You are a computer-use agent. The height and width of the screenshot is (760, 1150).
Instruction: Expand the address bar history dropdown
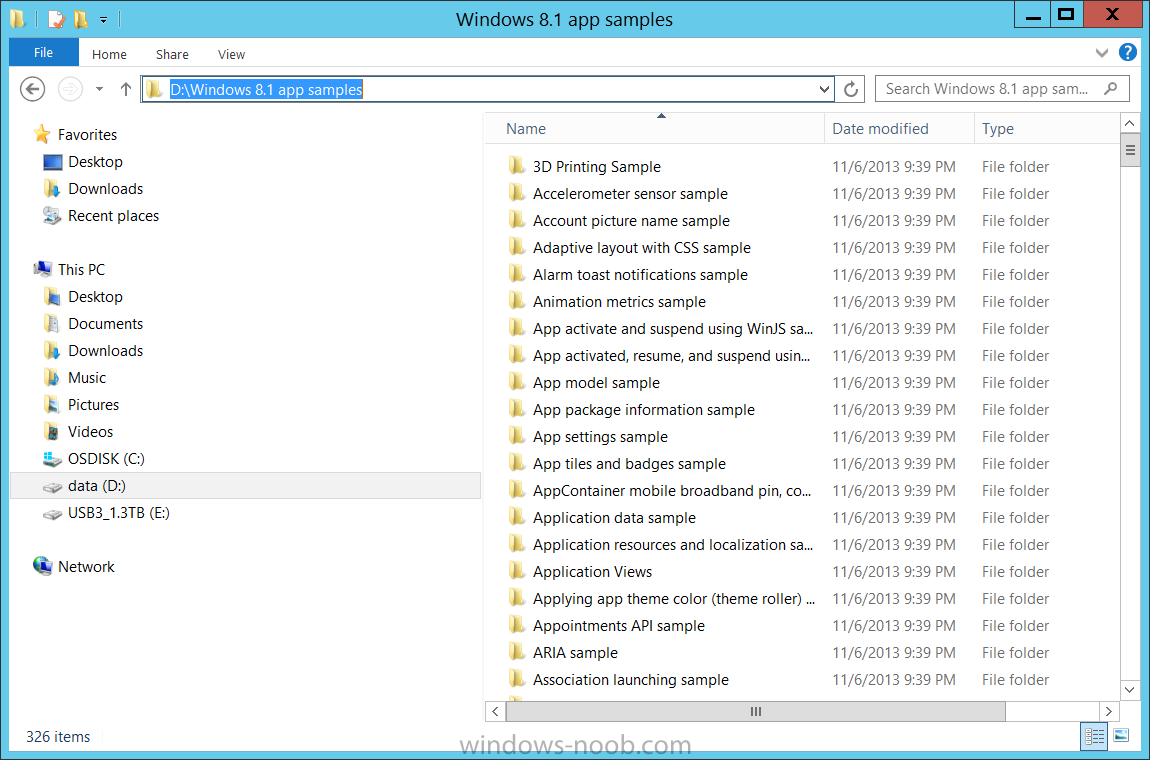tap(824, 89)
